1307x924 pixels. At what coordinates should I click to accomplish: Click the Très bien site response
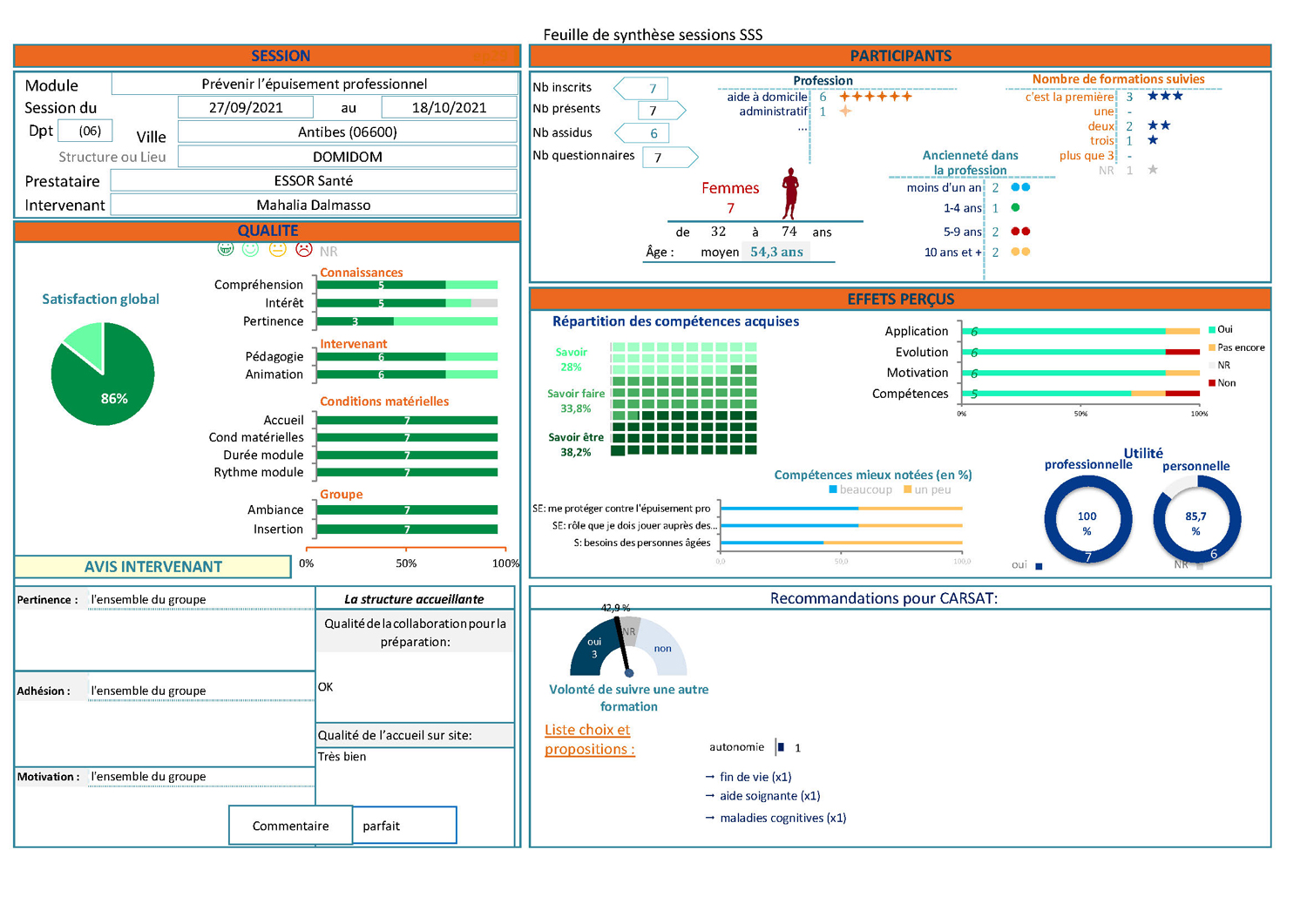342,757
